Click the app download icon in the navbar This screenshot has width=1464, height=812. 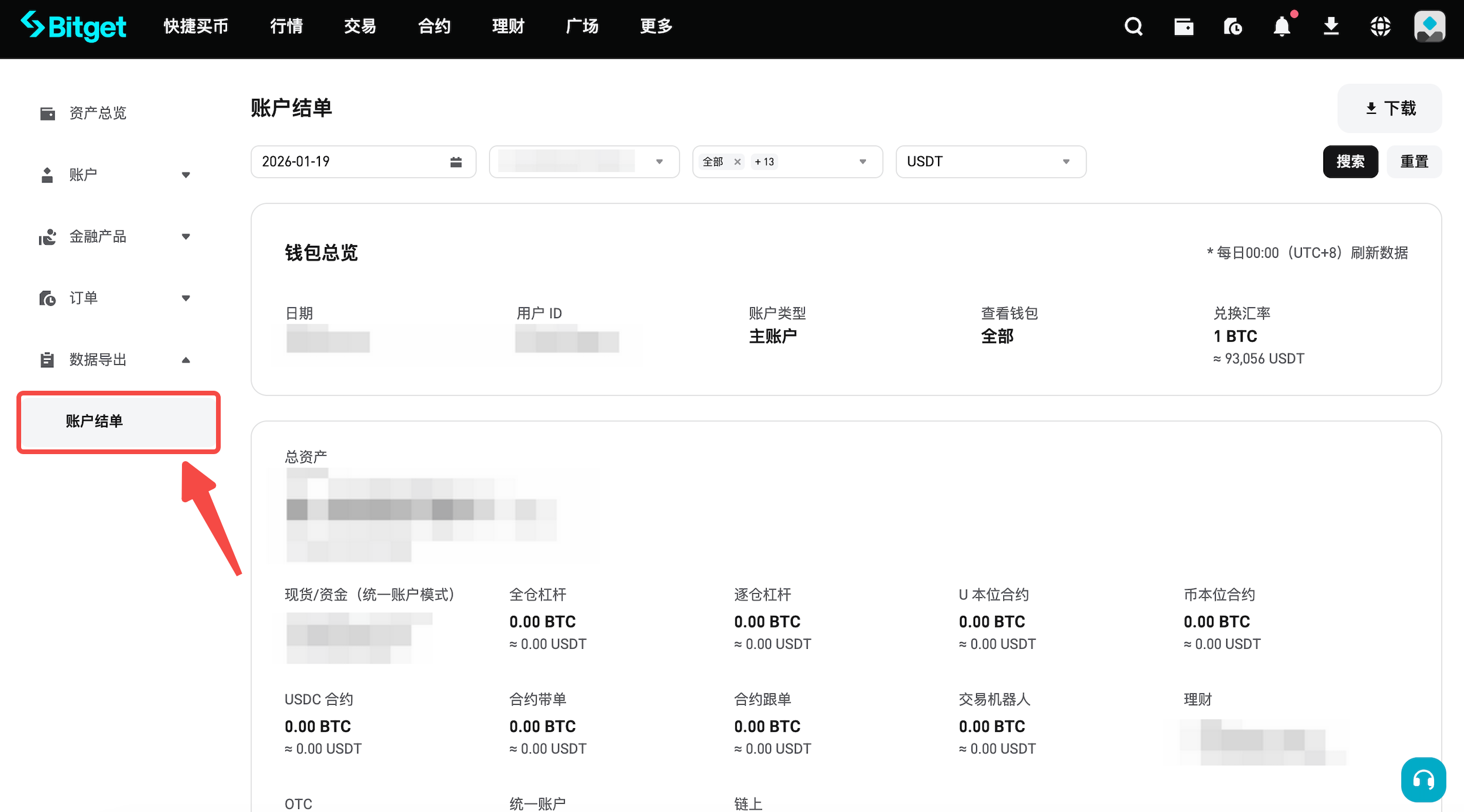(x=1331, y=26)
